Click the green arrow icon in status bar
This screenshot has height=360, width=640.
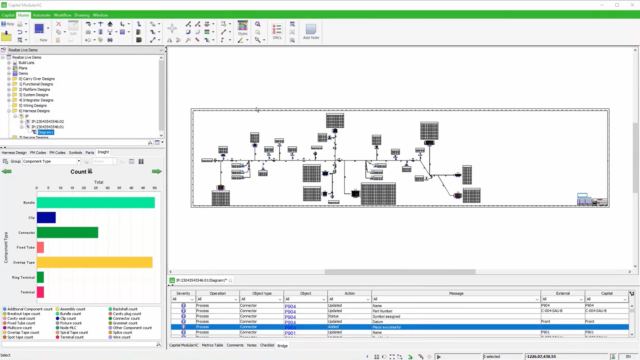click(410, 357)
